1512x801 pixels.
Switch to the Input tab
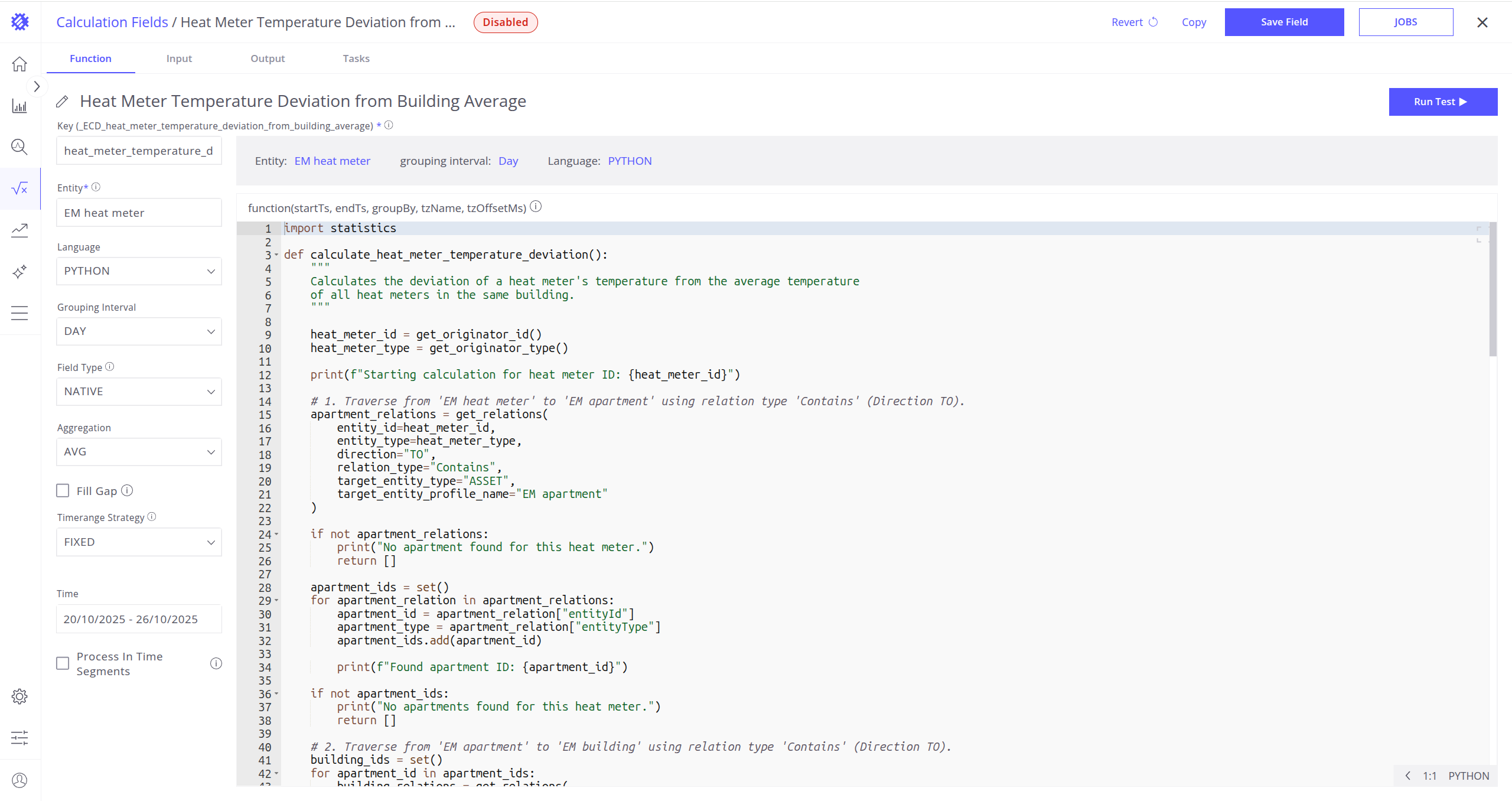(x=179, y=58)
